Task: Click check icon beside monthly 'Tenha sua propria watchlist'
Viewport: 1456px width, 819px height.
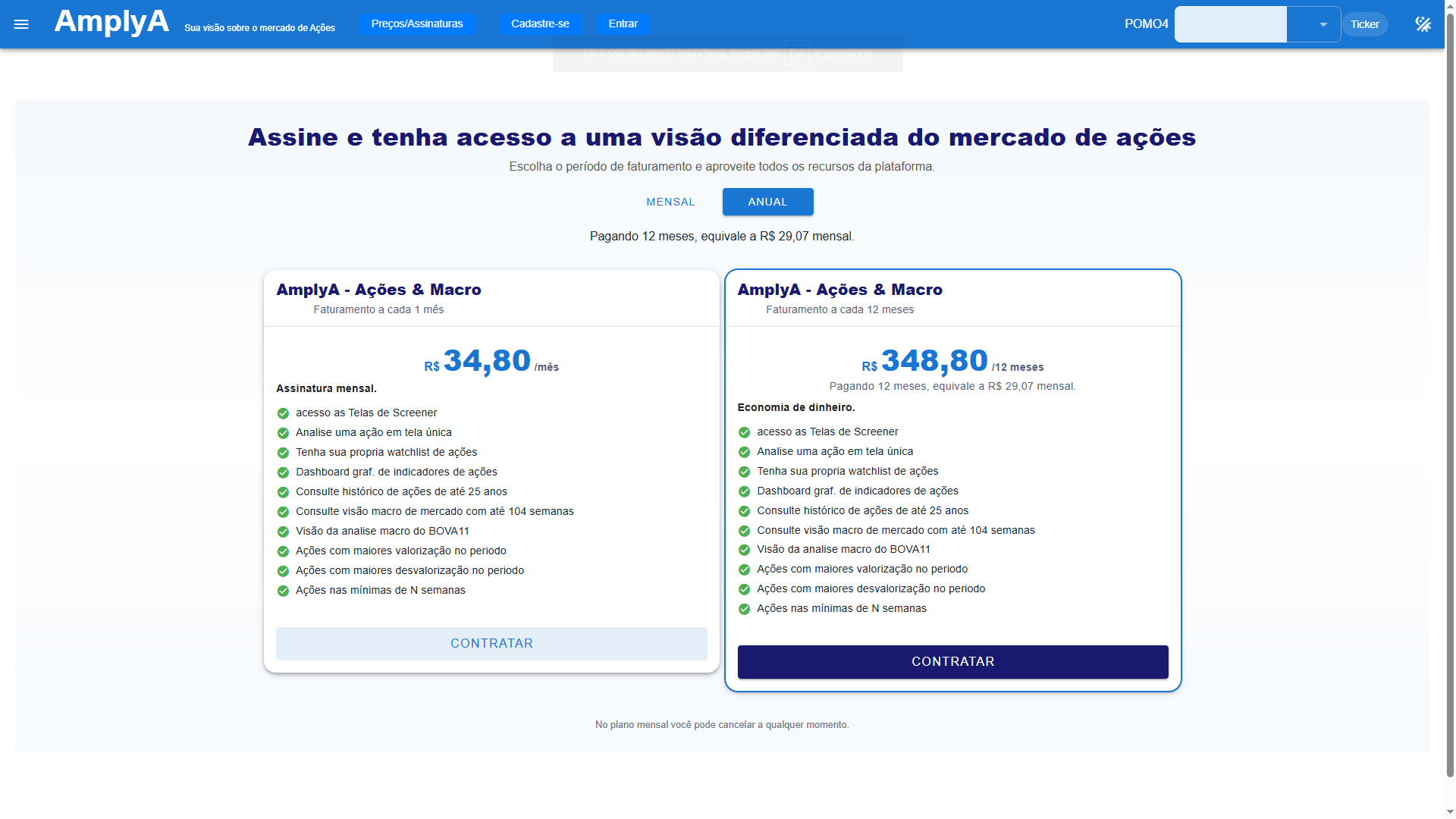Action: [283, 453]
